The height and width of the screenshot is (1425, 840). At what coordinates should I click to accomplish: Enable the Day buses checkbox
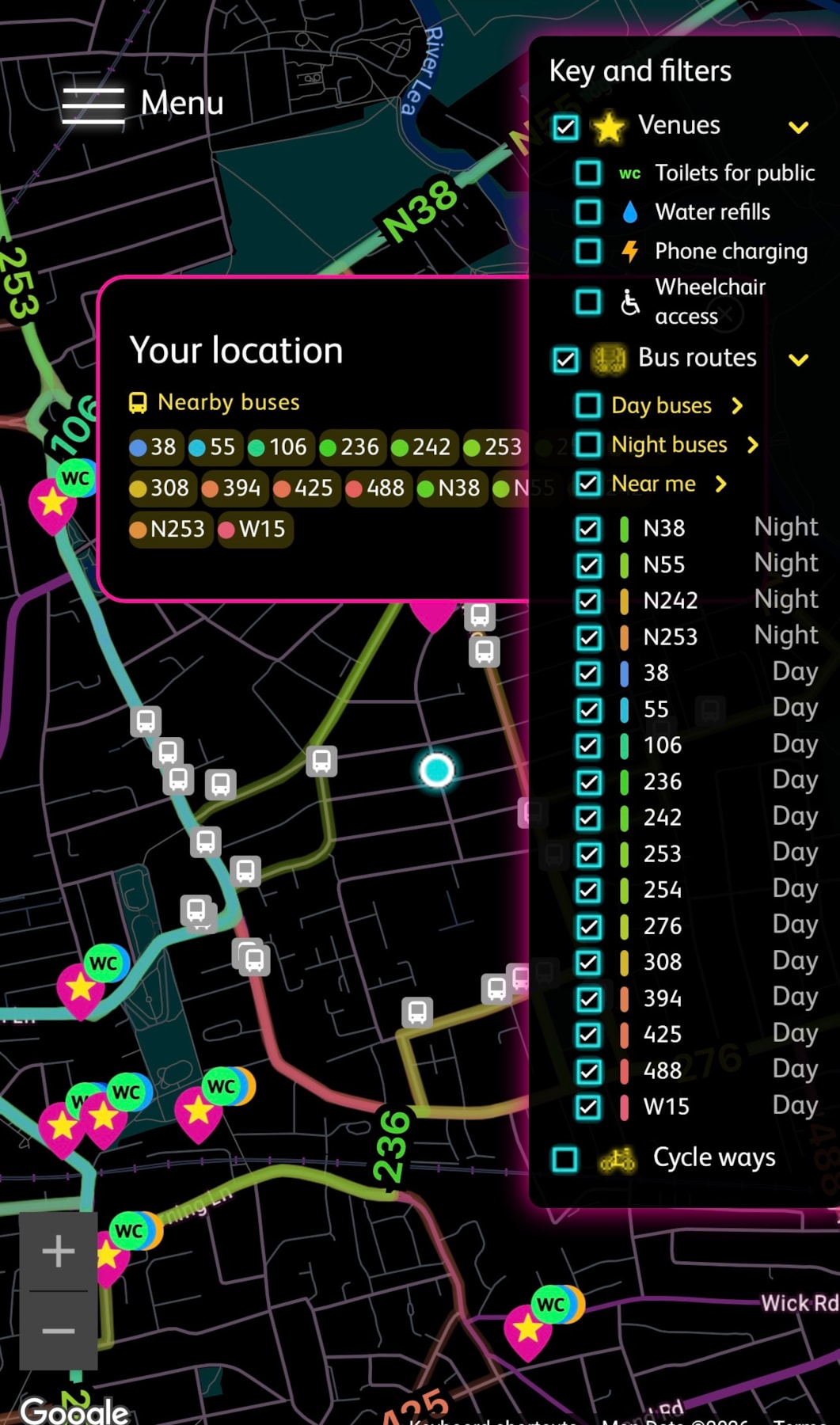pyautogui.click(x=587, y=405)
